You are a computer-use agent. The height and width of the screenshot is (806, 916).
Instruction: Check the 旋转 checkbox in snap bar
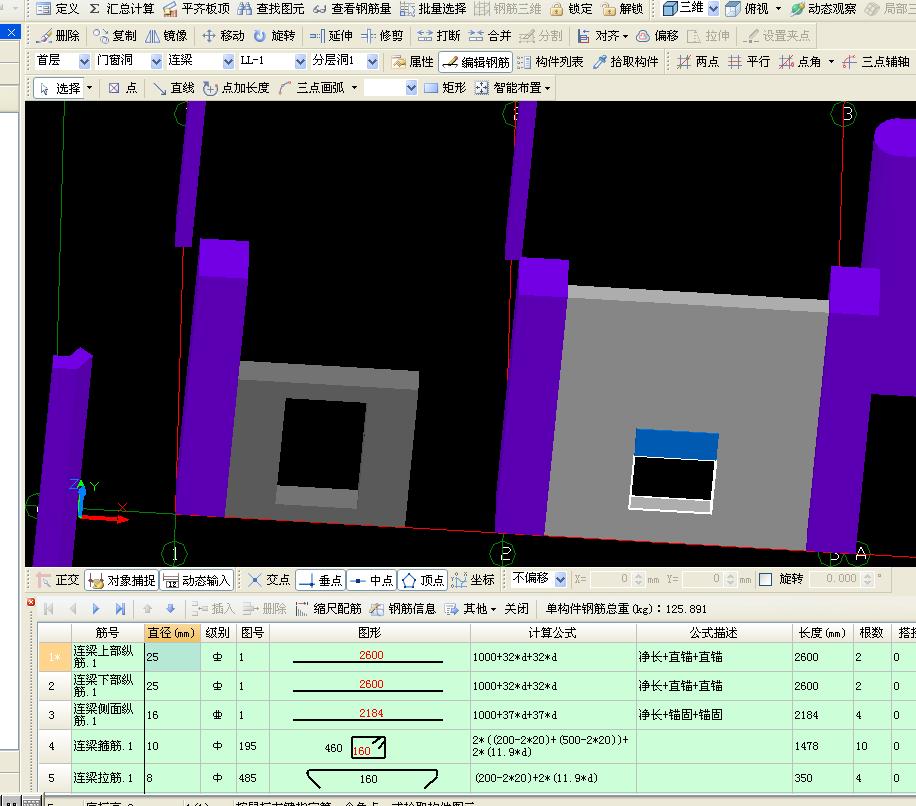point(765,579)
